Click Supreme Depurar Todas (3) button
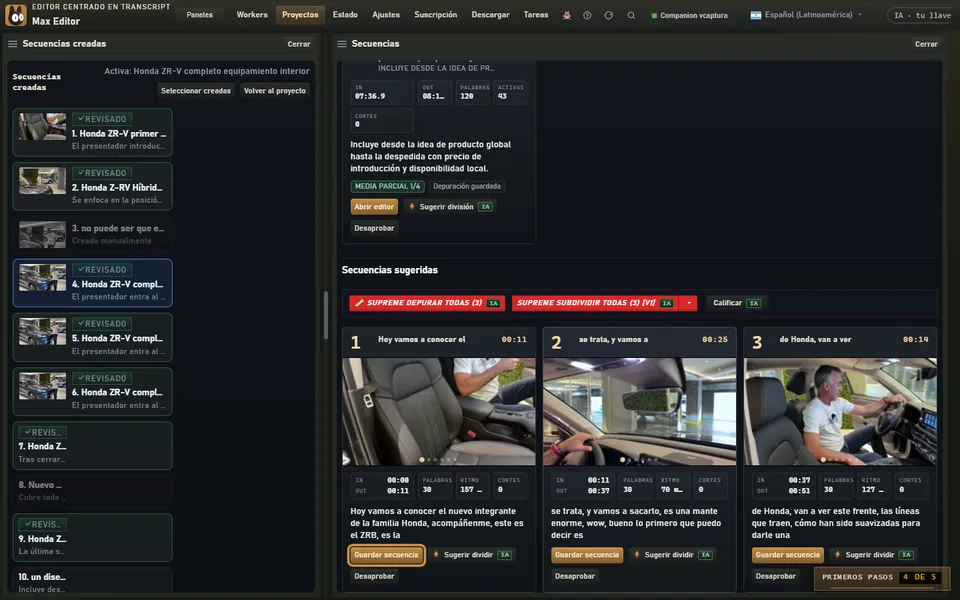Image resolution: width=960 pixels, height=600 pixels. 427,303
